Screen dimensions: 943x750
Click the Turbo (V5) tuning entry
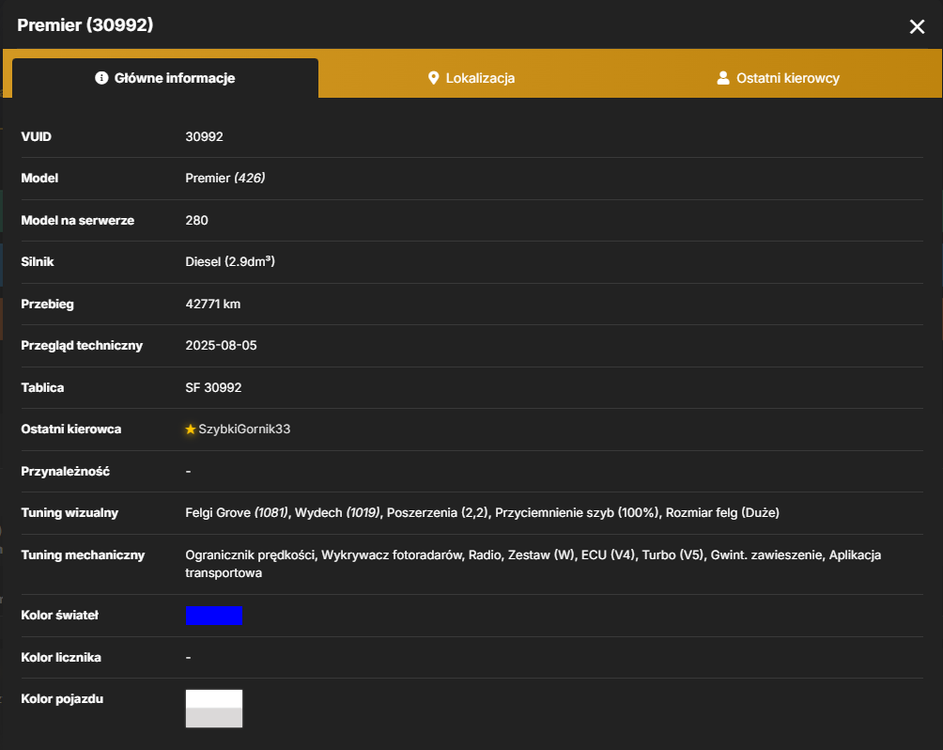(672, 555)
